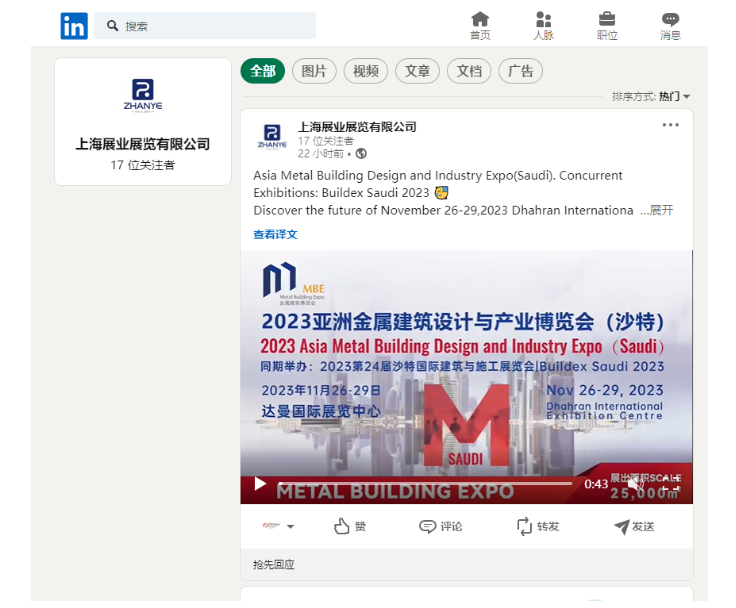Screen dimensions: 736x608
Task: Open post author name 上海展业展览有限公司
Action: (357, 127)
